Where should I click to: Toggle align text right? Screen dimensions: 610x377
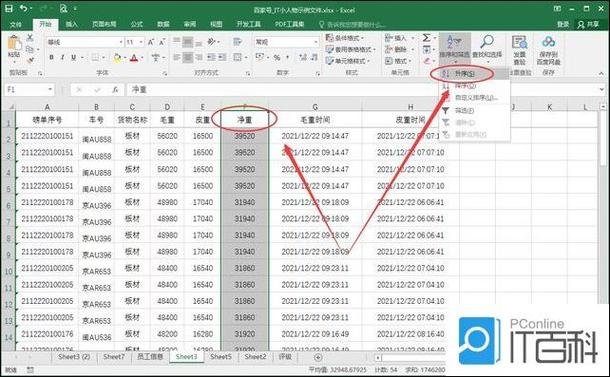[x=199, y=58]
